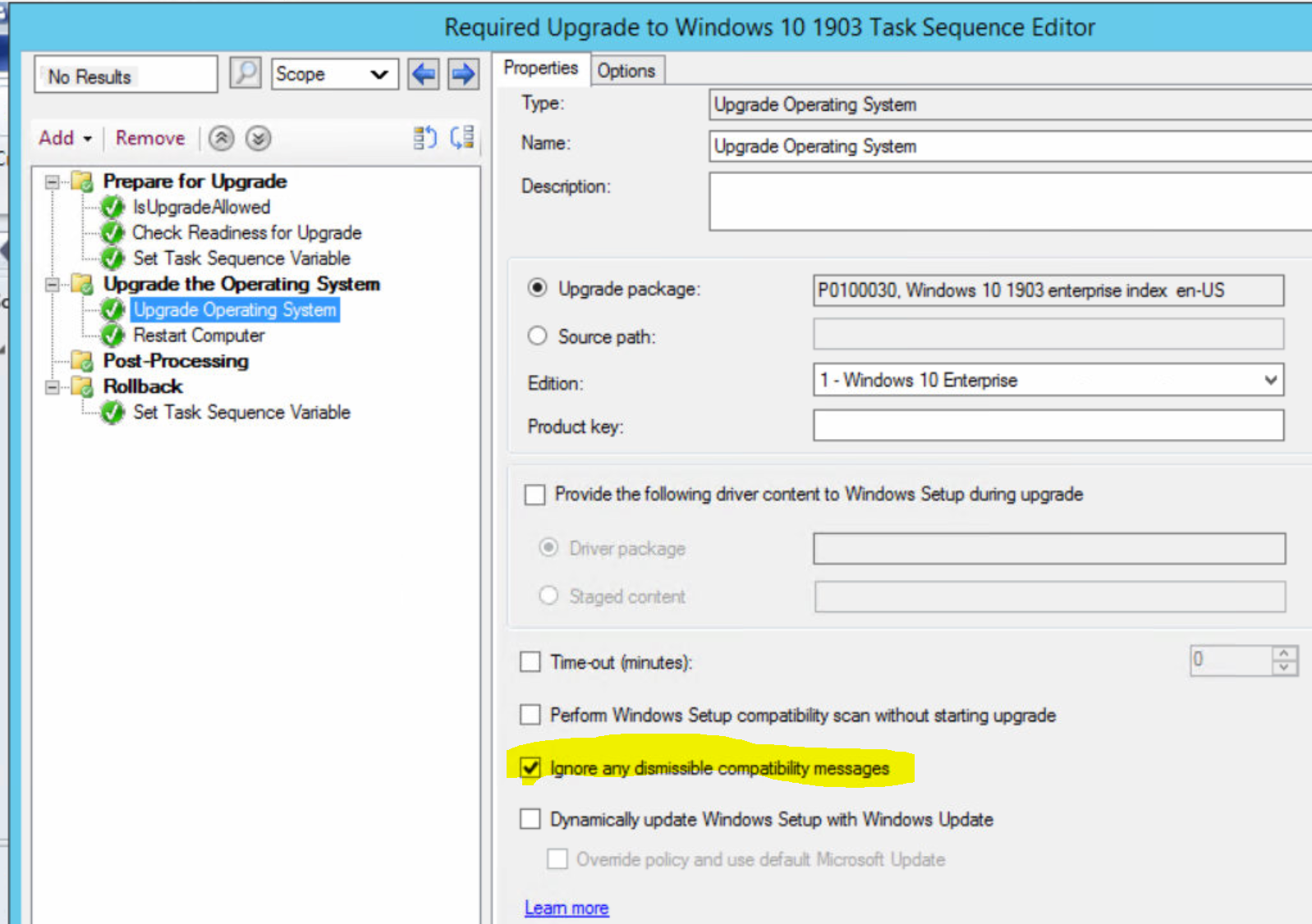This screenshot has width=1312, height=924.
Task: Open the Learn more link
Action: click(x=567, y=908)
